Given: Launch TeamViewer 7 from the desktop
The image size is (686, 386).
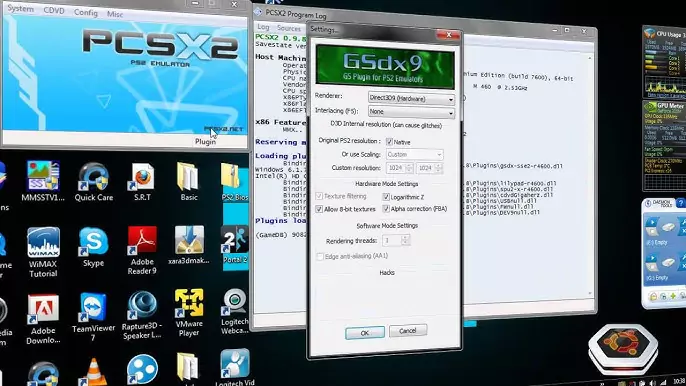Looking at the screenshot, I should [x=93, y=317].
